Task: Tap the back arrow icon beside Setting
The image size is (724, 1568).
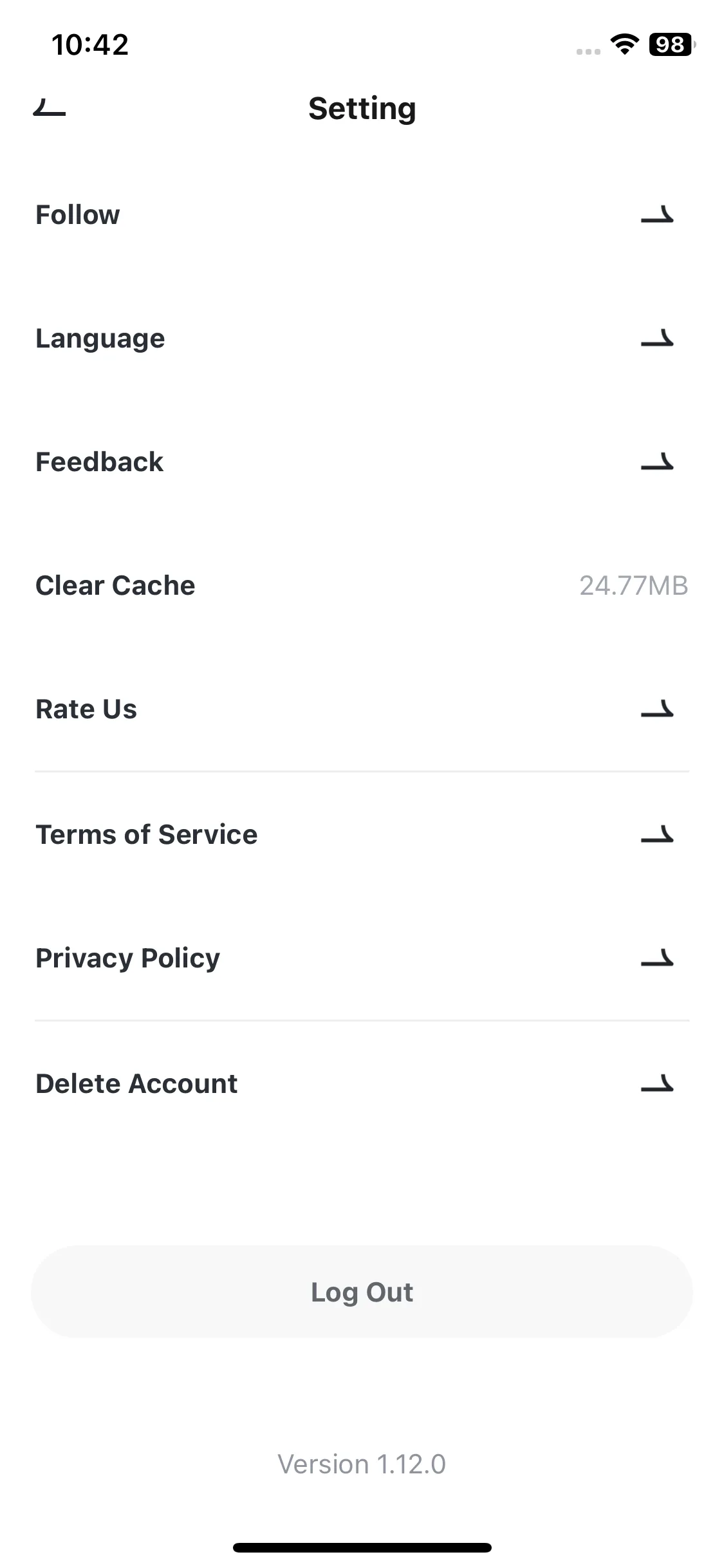Action: pos(50,107)
